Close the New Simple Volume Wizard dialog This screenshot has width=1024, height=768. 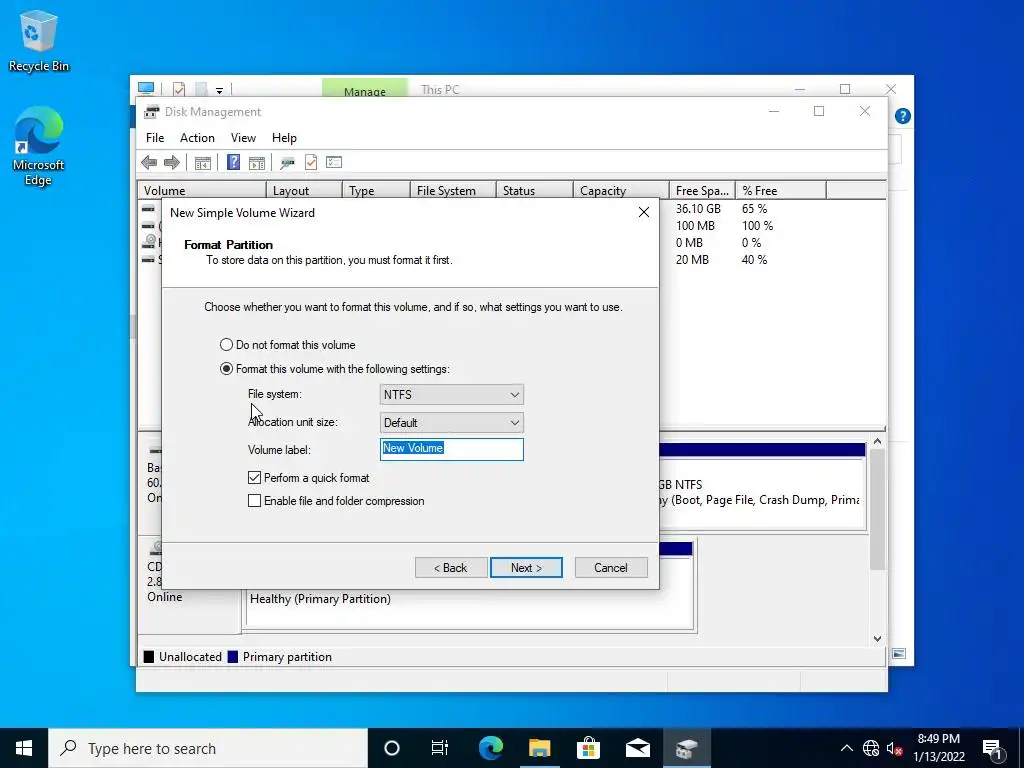pyautogui.click(x=644, y=212)
